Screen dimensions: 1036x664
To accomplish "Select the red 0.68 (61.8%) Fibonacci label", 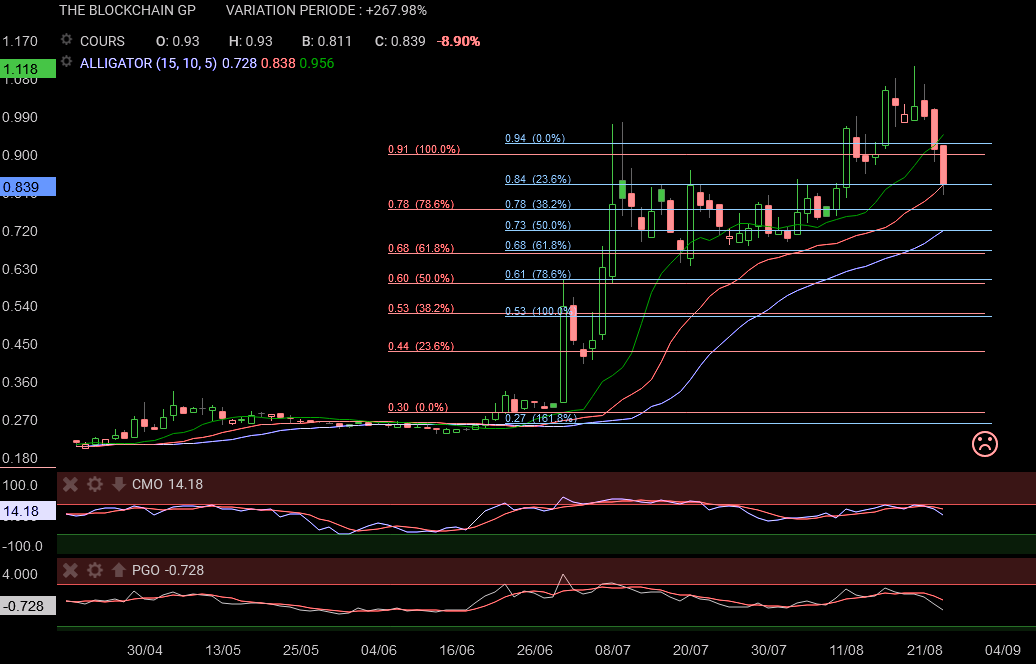I will click(x=421, y=248).
